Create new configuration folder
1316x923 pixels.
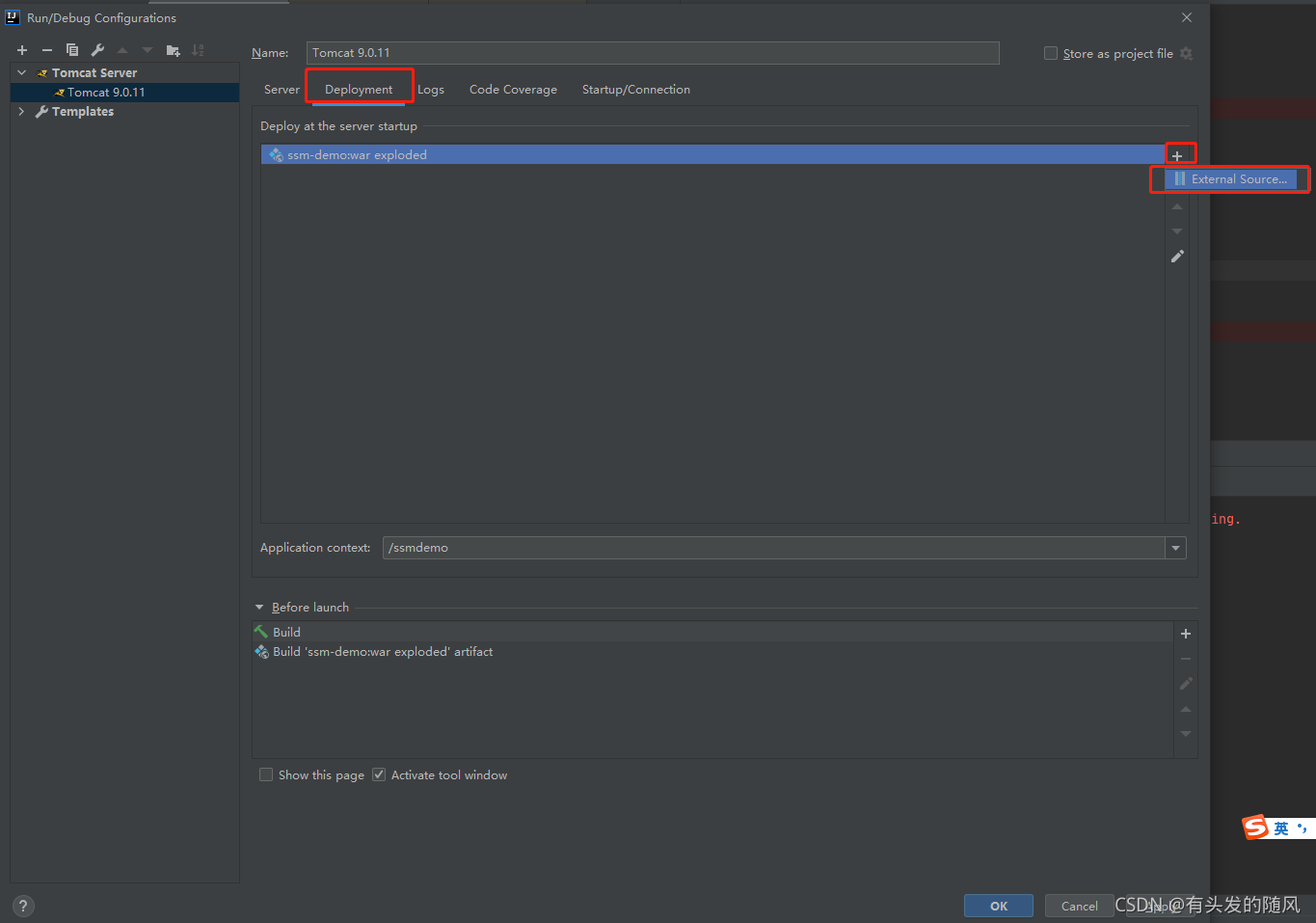tap(173, 50)
